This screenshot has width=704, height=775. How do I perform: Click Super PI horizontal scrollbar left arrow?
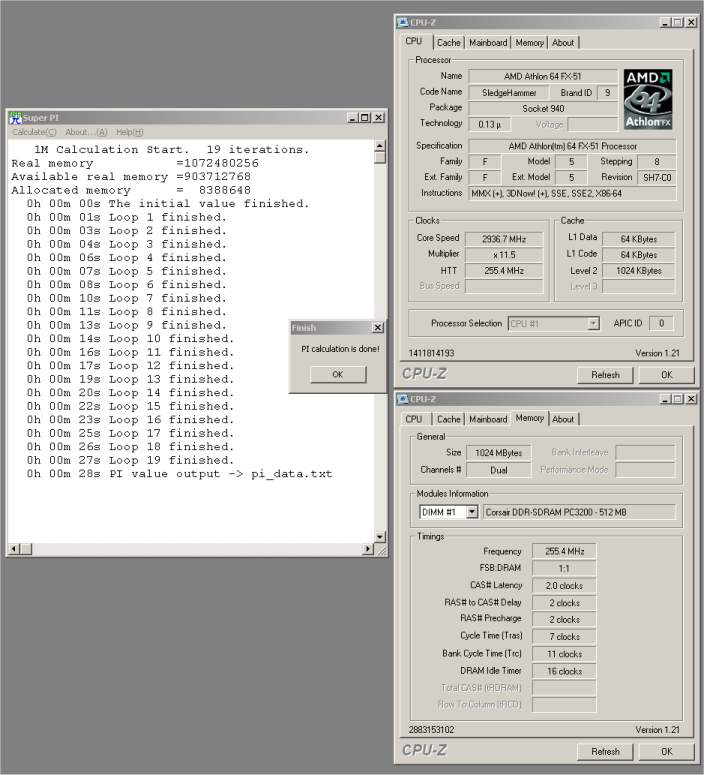click(x=14, y=549)
